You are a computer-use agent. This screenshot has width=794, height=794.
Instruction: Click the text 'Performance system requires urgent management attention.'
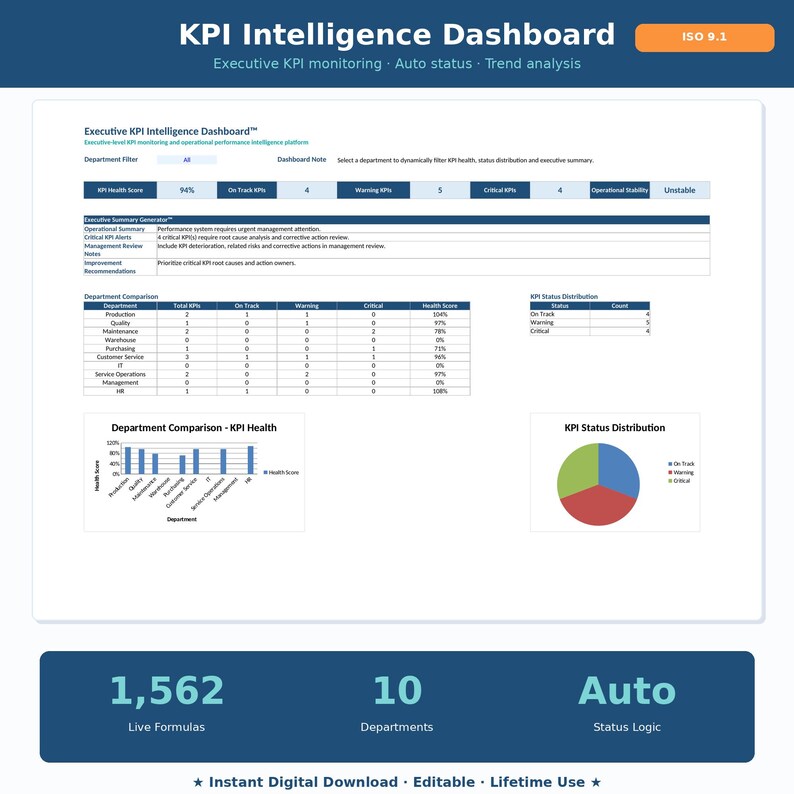pyautogui.click(x=239, y=229)
